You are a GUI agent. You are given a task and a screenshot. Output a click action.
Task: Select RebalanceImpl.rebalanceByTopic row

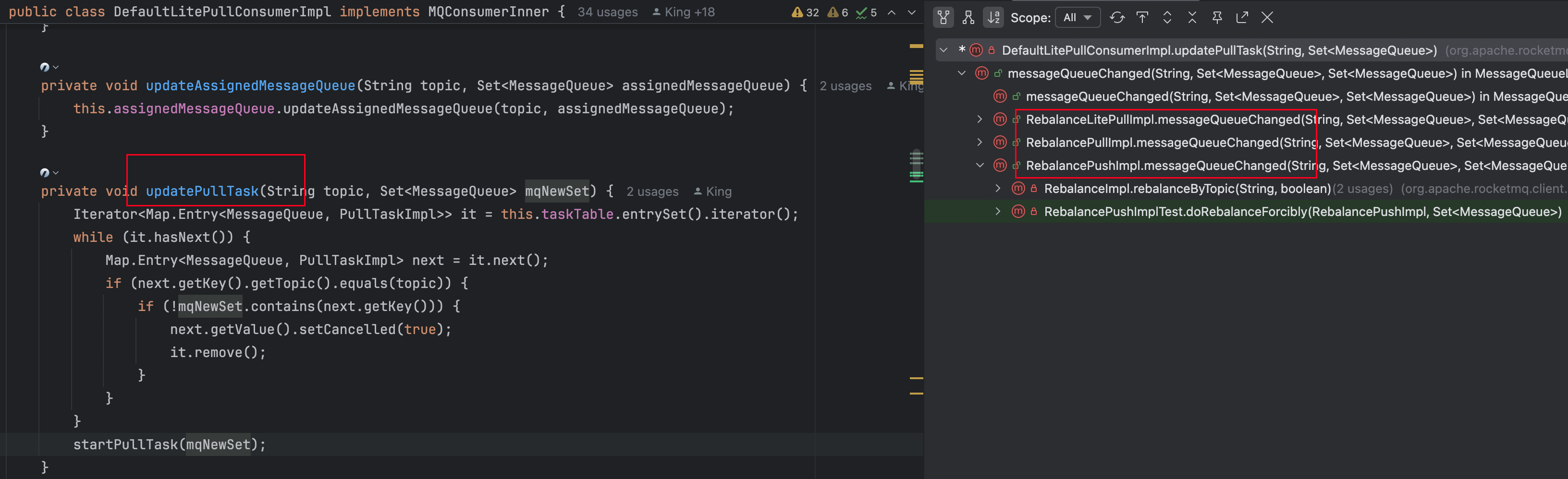(x=1246, y=189)
